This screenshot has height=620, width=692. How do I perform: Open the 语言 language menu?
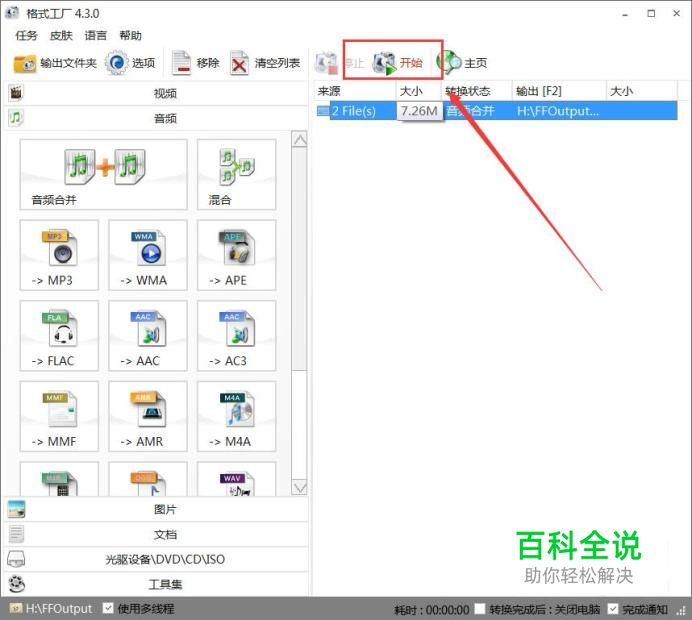click(x=96, y=35)
